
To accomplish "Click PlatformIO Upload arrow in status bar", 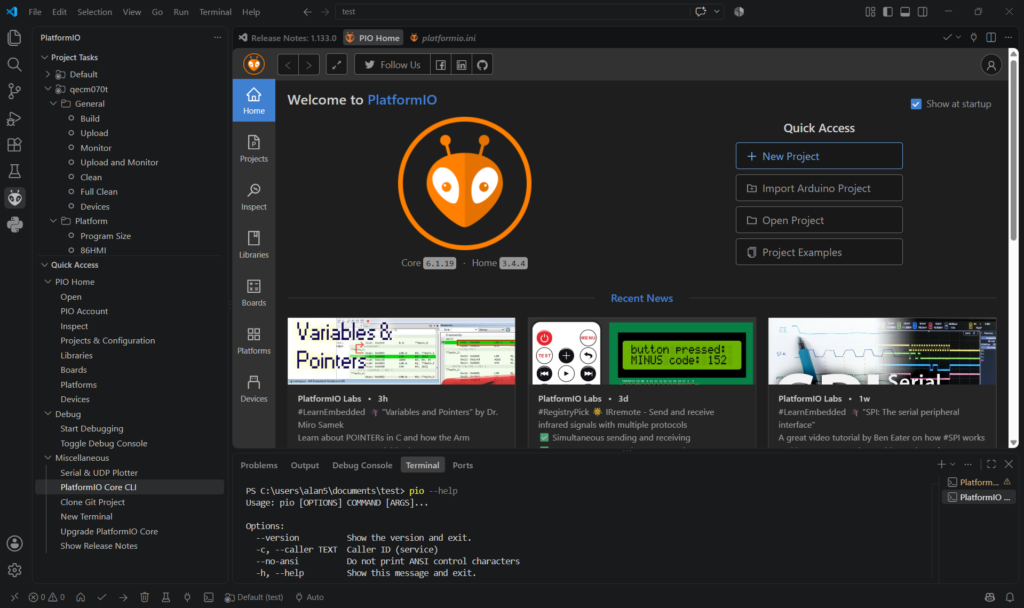I will coord(123,597).
